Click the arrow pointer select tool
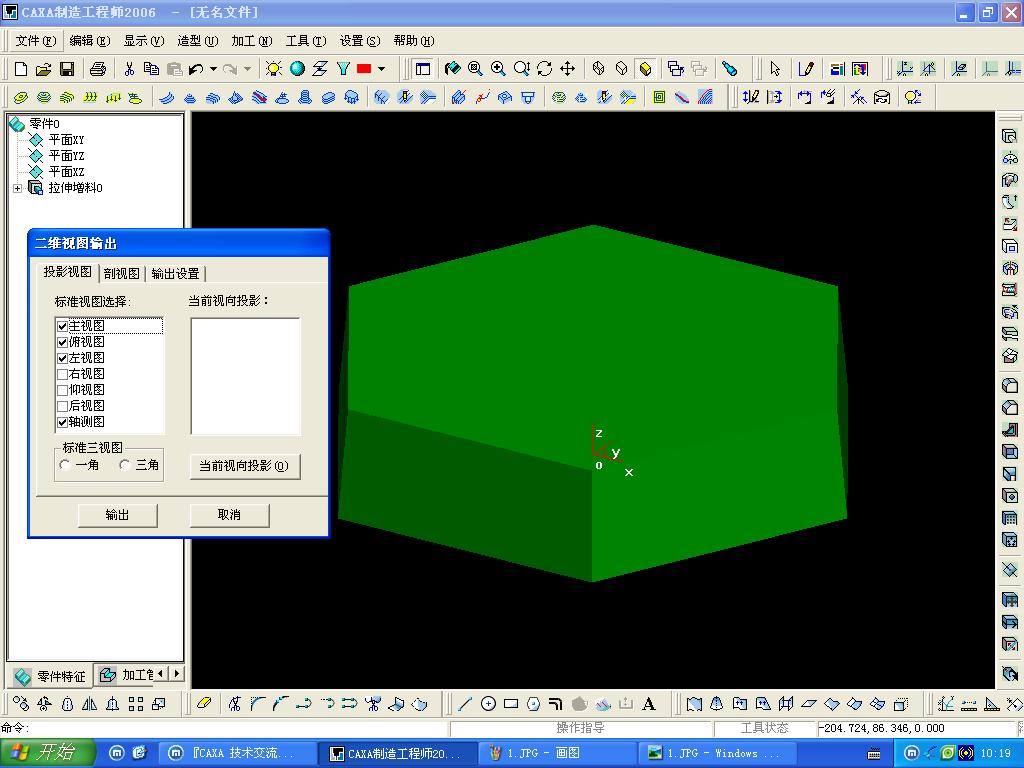This screenshot has height=768, width=1024. coord(775,69)
